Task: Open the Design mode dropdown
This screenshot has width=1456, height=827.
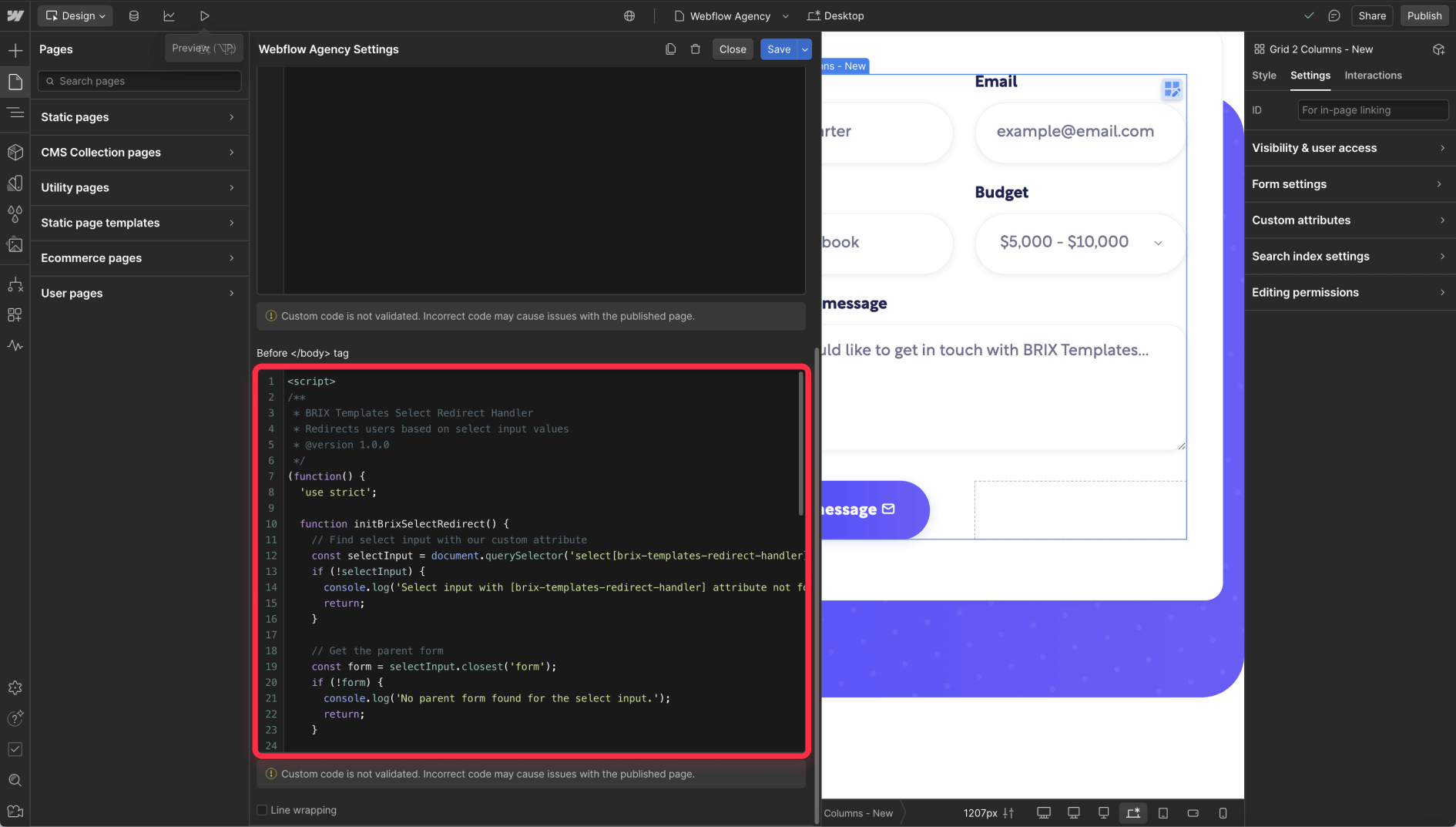Action: point(75,15)
